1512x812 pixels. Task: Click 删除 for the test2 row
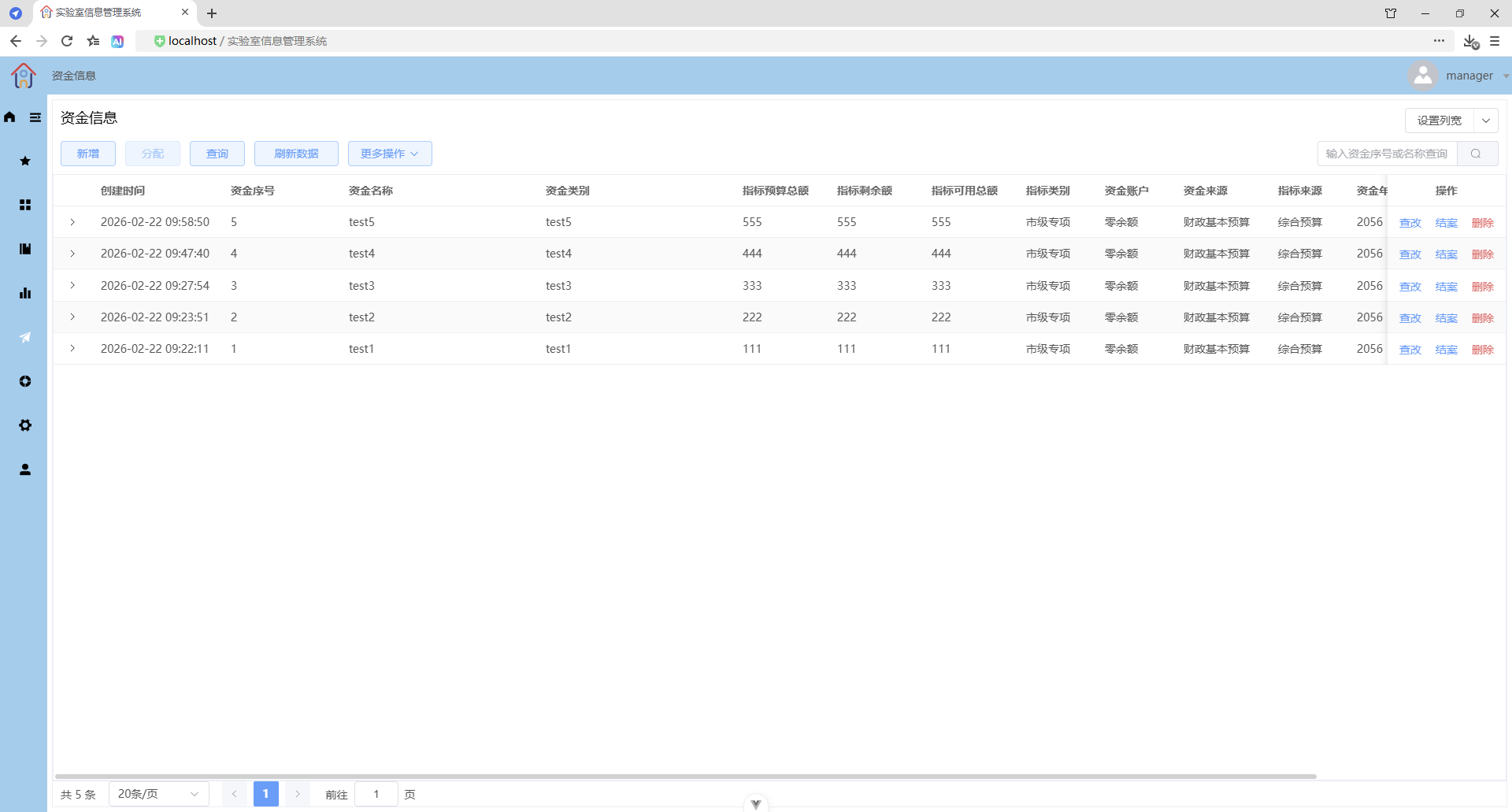(1483, 318)
